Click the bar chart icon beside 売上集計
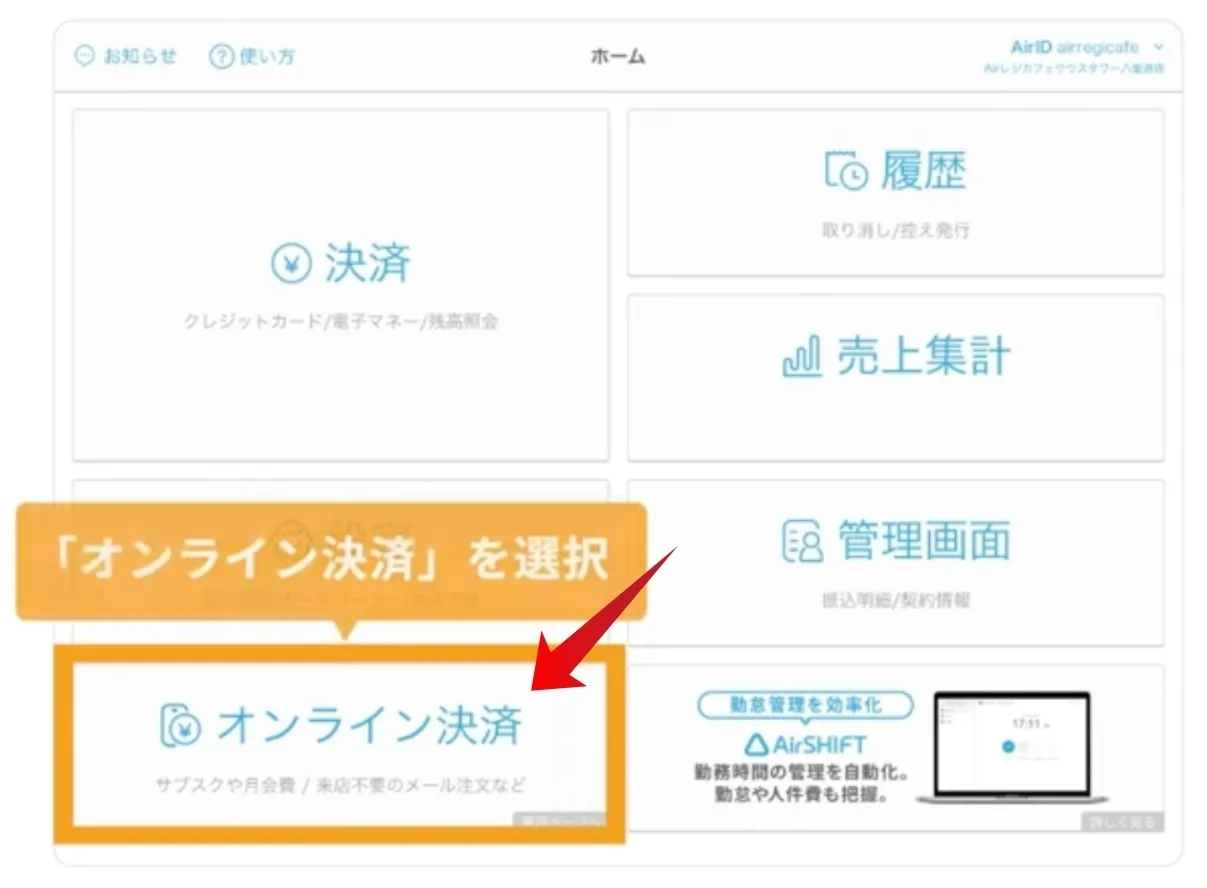This screenshot has width=1207, height=888. click(x=802, y=357)
